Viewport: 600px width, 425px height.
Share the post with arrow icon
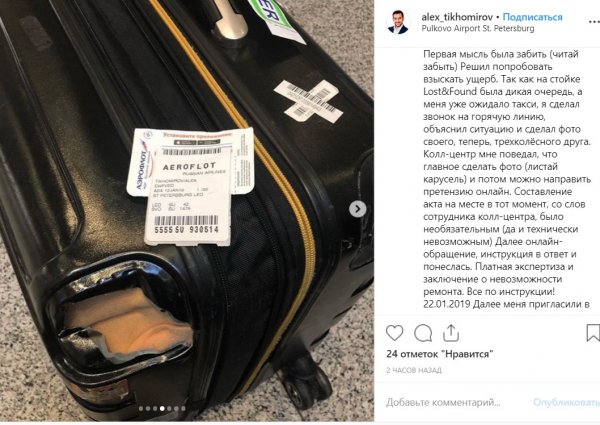451,333
